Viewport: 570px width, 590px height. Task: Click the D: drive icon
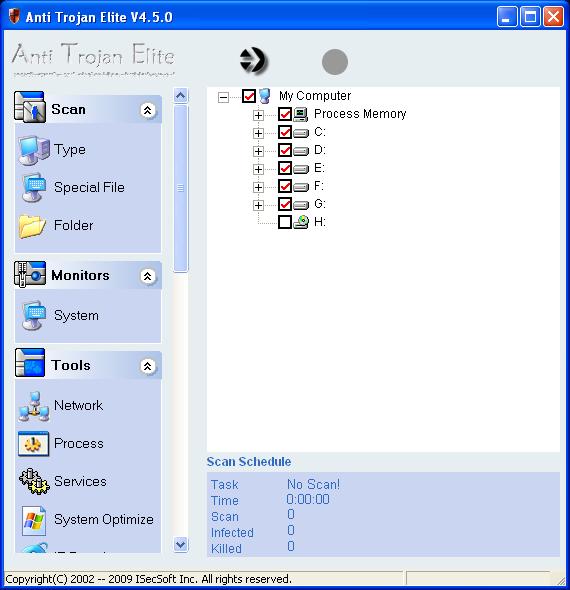(301, 151)
